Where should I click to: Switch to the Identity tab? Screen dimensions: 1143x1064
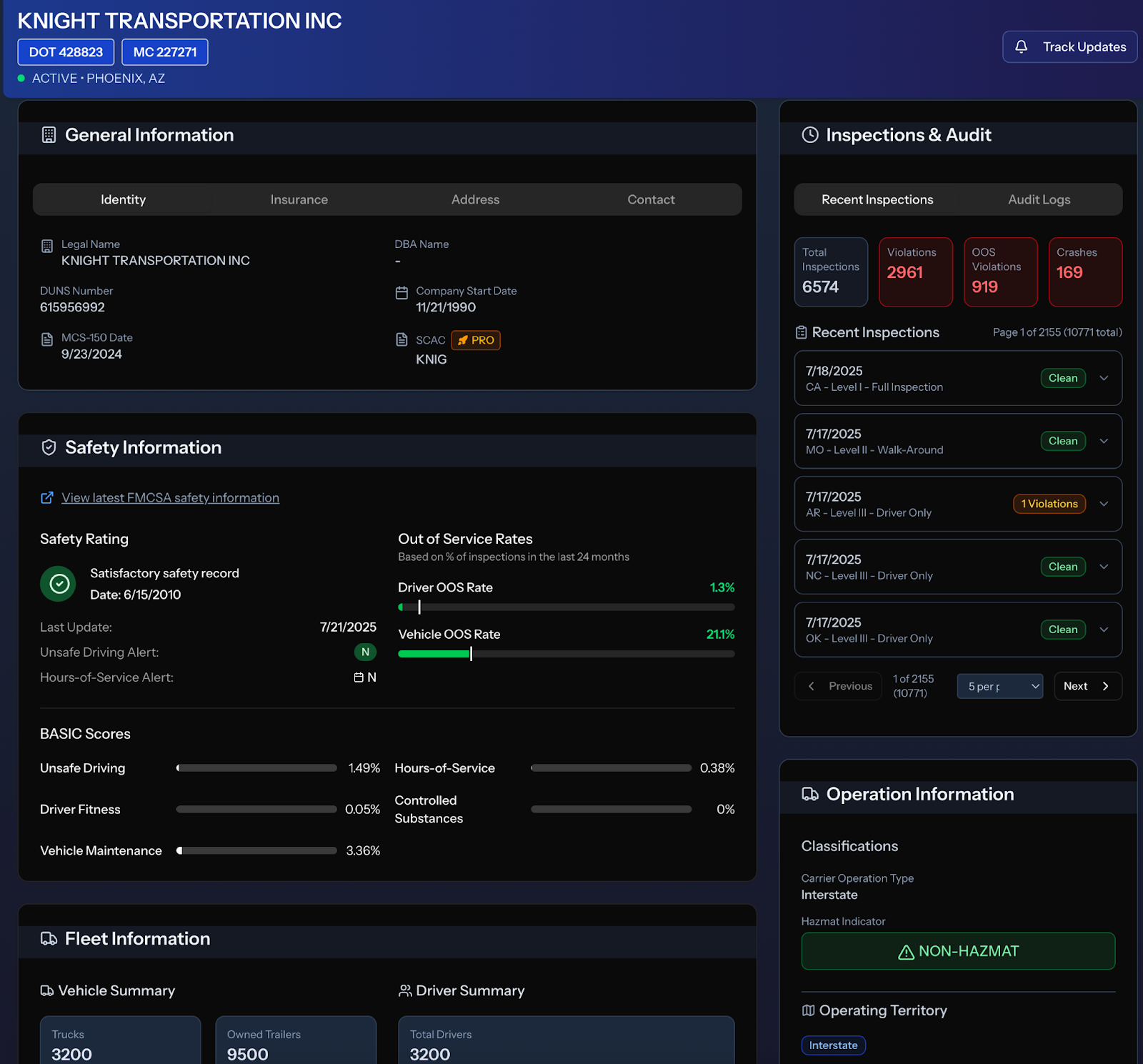click(123, 199)
